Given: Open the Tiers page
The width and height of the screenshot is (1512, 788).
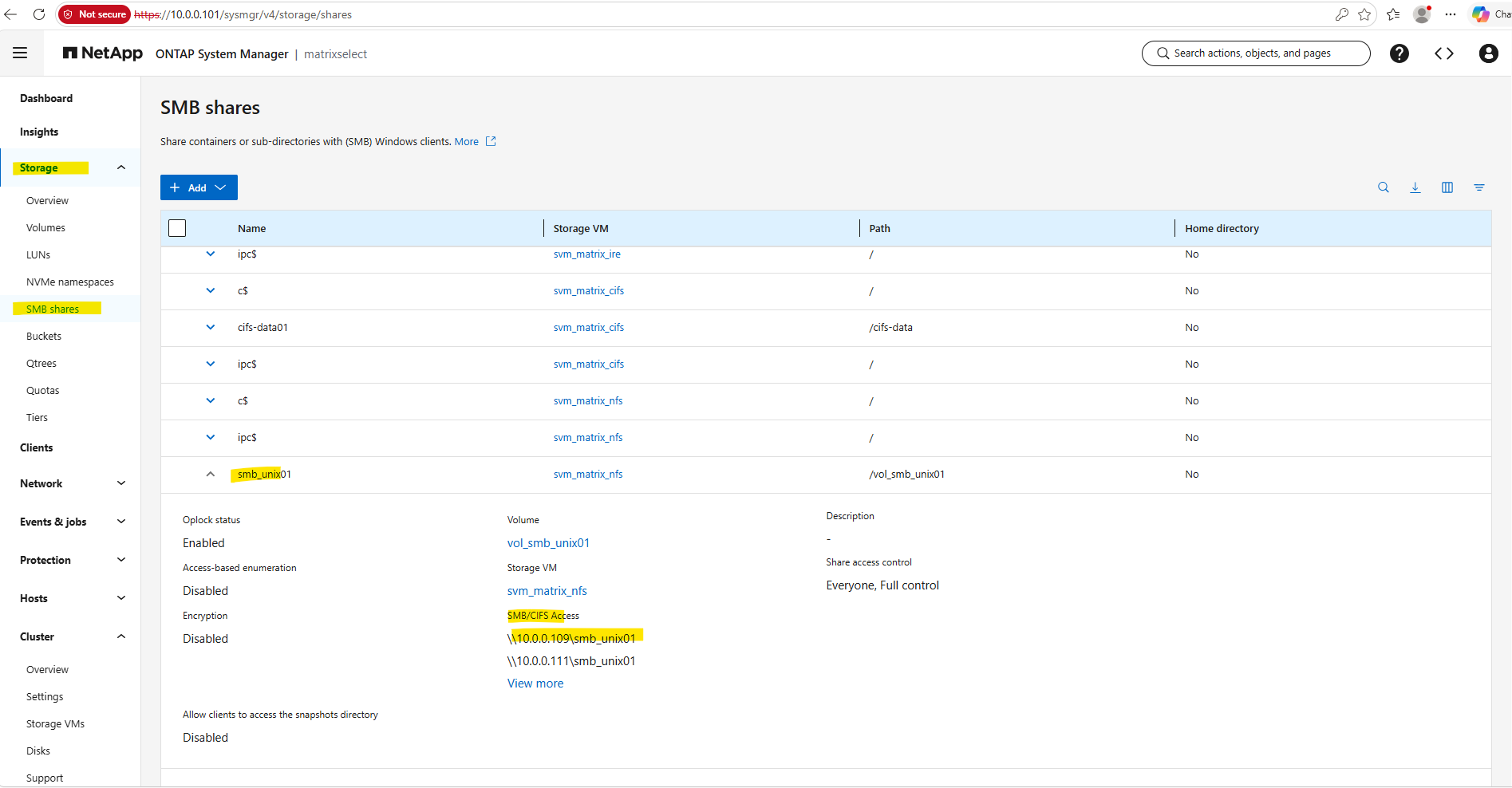Looking at the screenshot, I should (37, 417).
